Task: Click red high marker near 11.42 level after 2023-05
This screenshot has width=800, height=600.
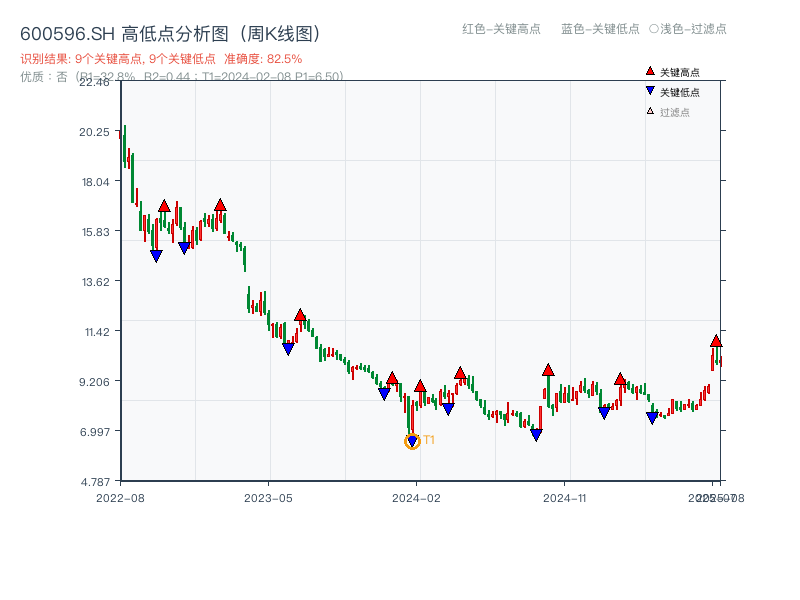Action: click(x=300, y=315)
